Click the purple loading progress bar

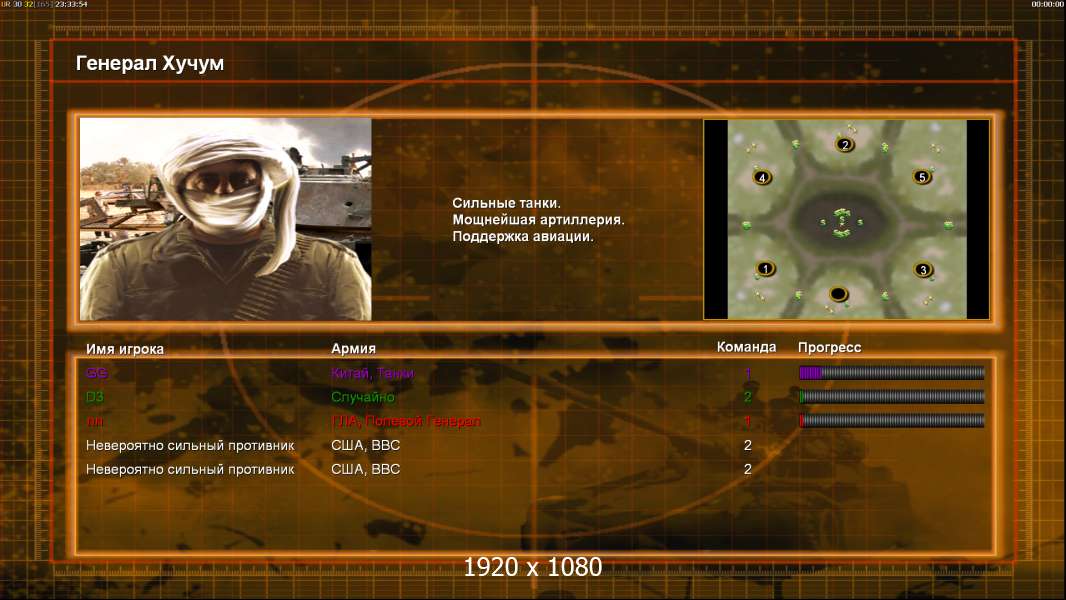[x=891, y=372]
